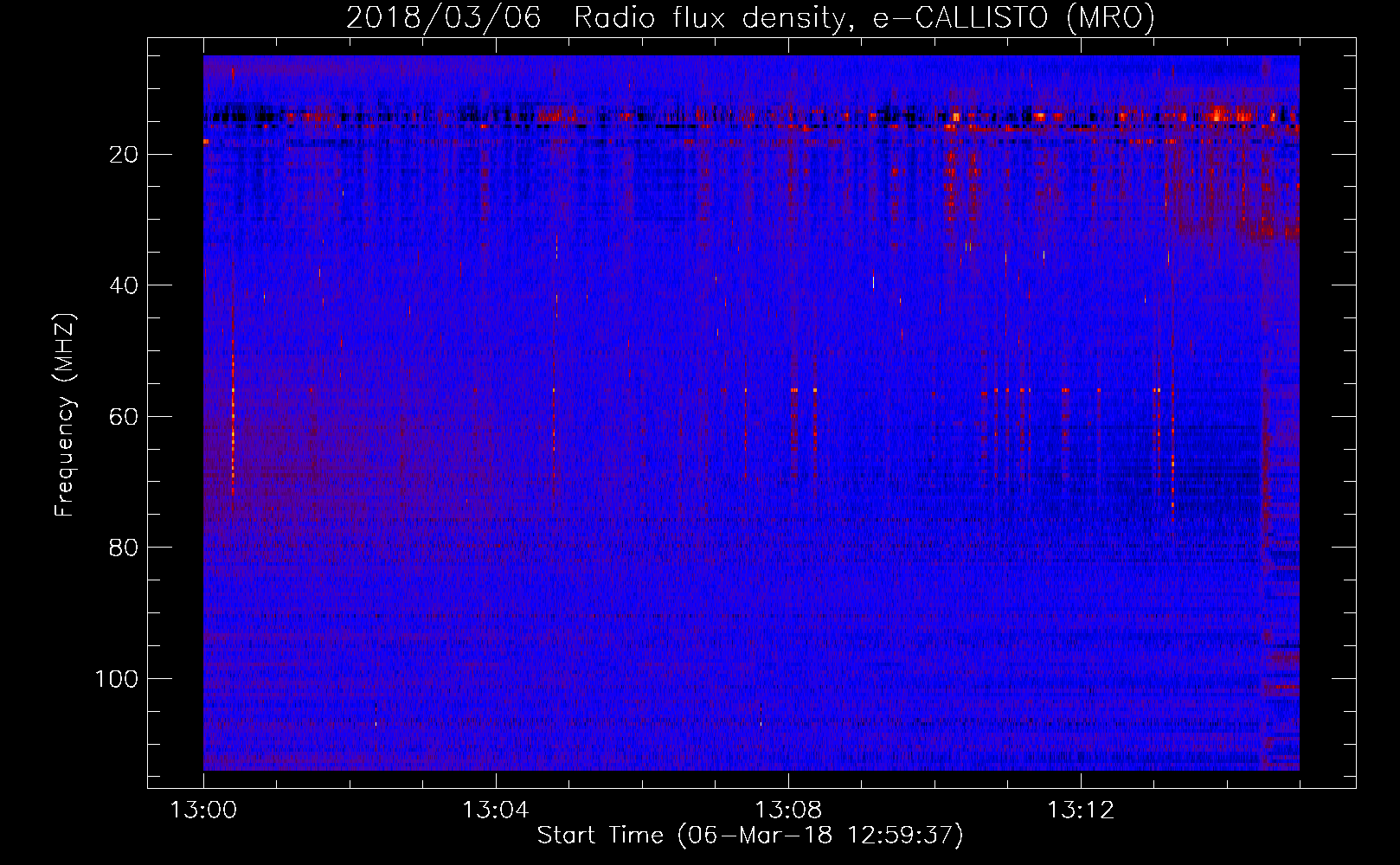Click the 60 frequency tick label
Viewport: 1400px width, 865px height.
pyautogui.click(x=124, y=417)
